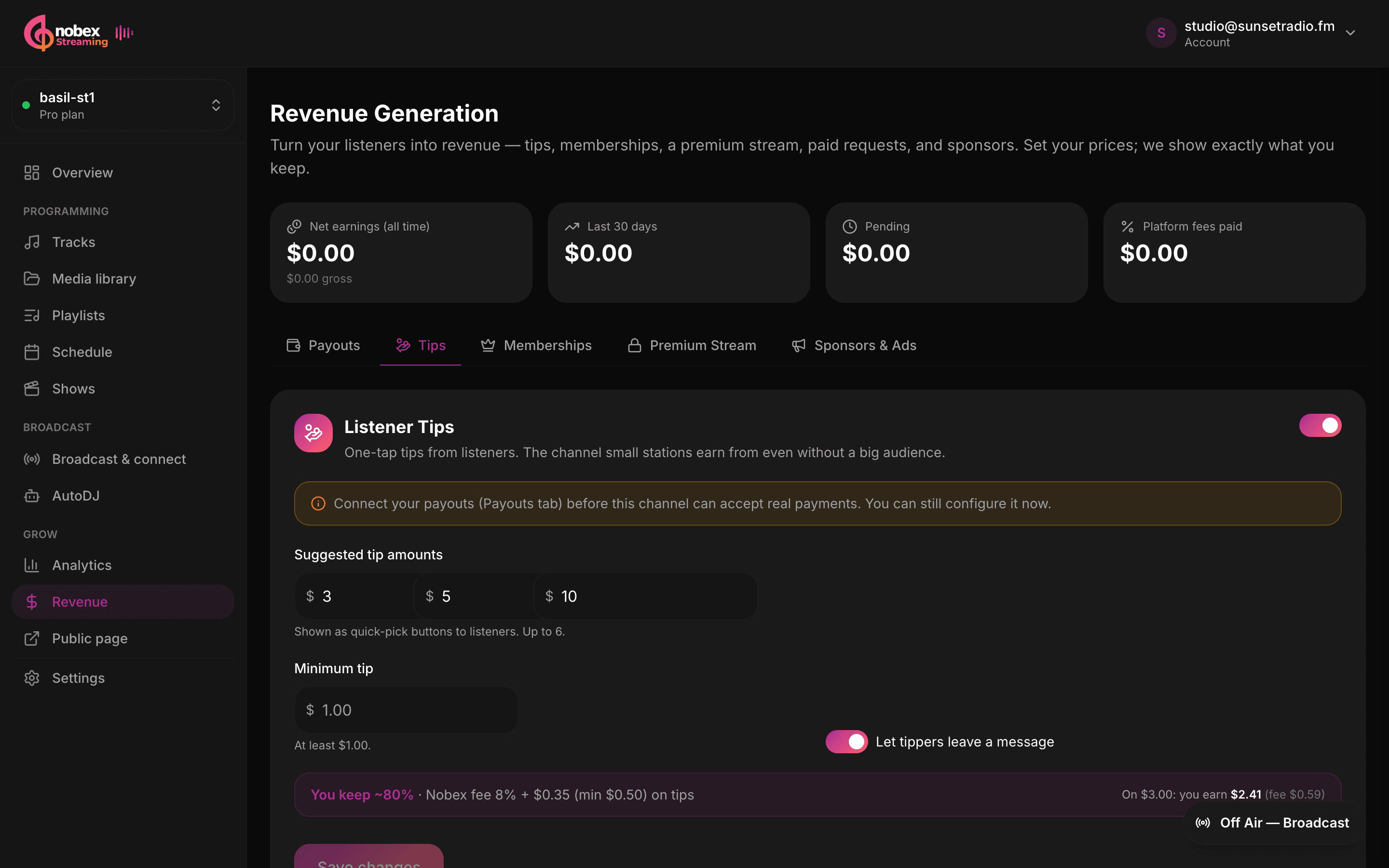This screenshot has width=1389, height=868.
Task: Click the Overview grid icon
Action: (31, 173)
